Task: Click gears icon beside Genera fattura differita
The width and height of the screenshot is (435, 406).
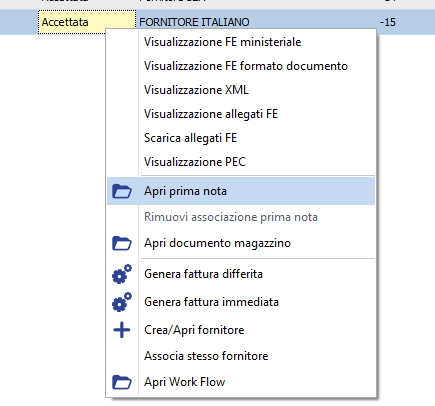Action: click(x=122, y=274)
